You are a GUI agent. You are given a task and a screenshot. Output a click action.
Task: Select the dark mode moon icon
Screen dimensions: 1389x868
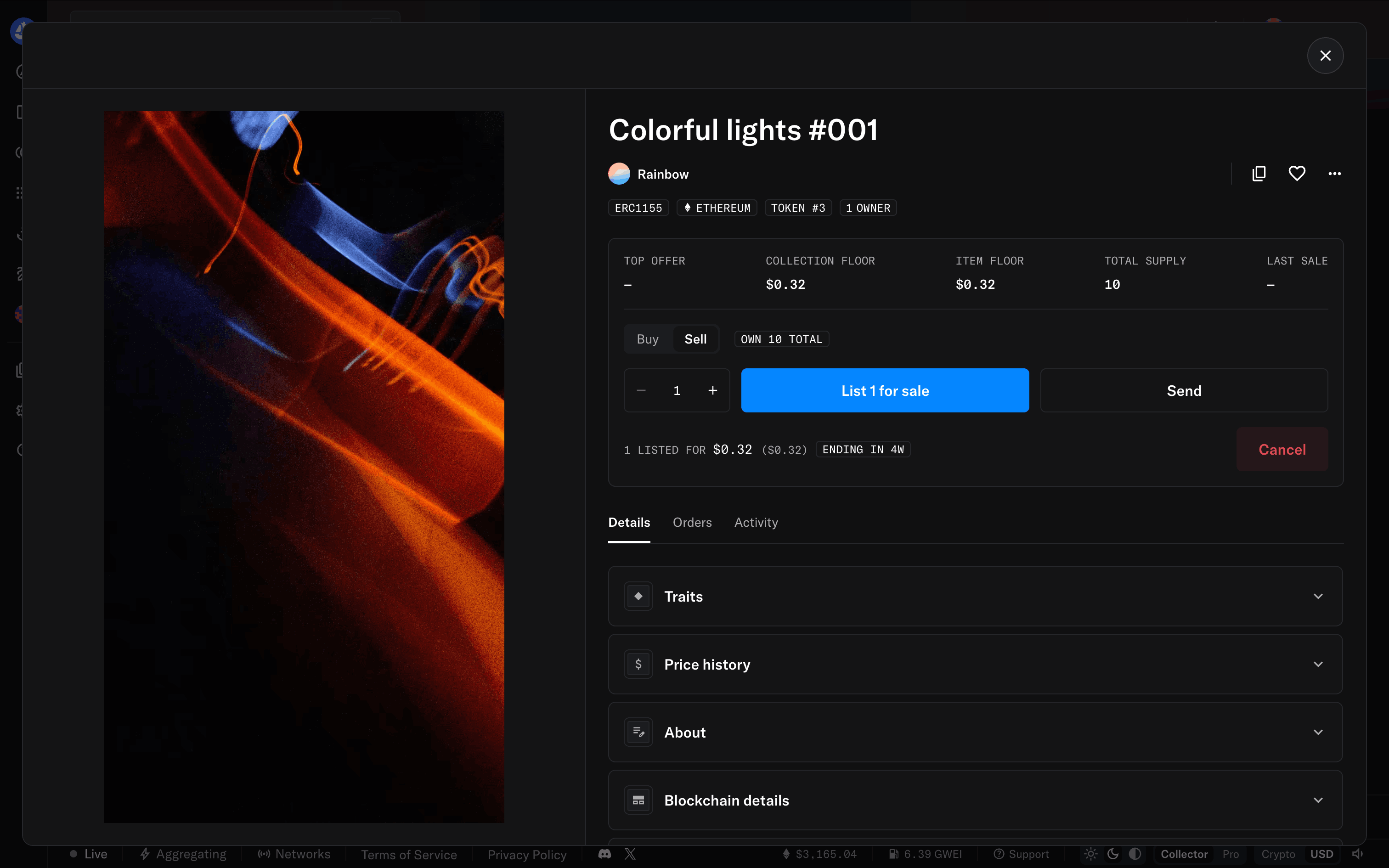click(x=1113, y=854)
